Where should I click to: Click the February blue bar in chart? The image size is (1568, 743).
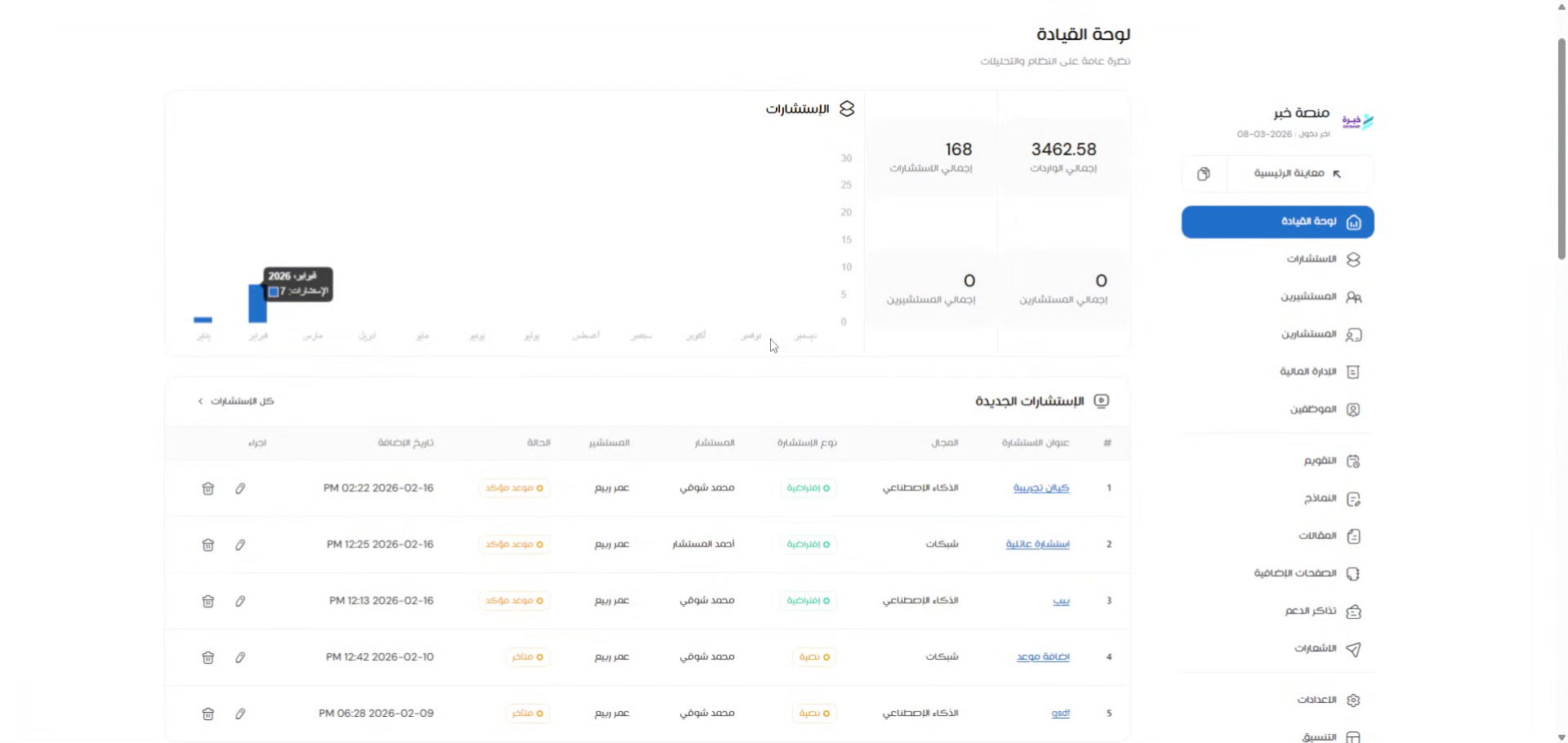257,304
